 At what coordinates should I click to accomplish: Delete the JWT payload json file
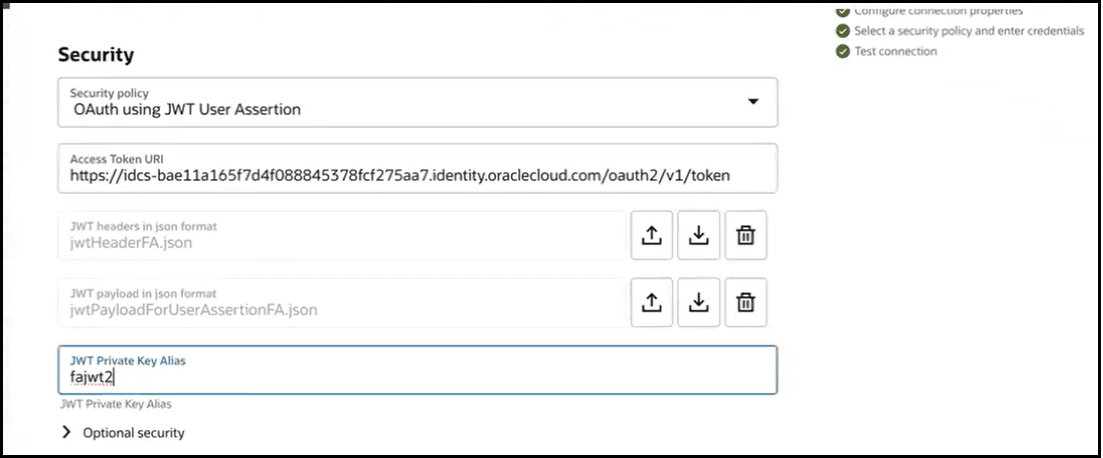745,302
